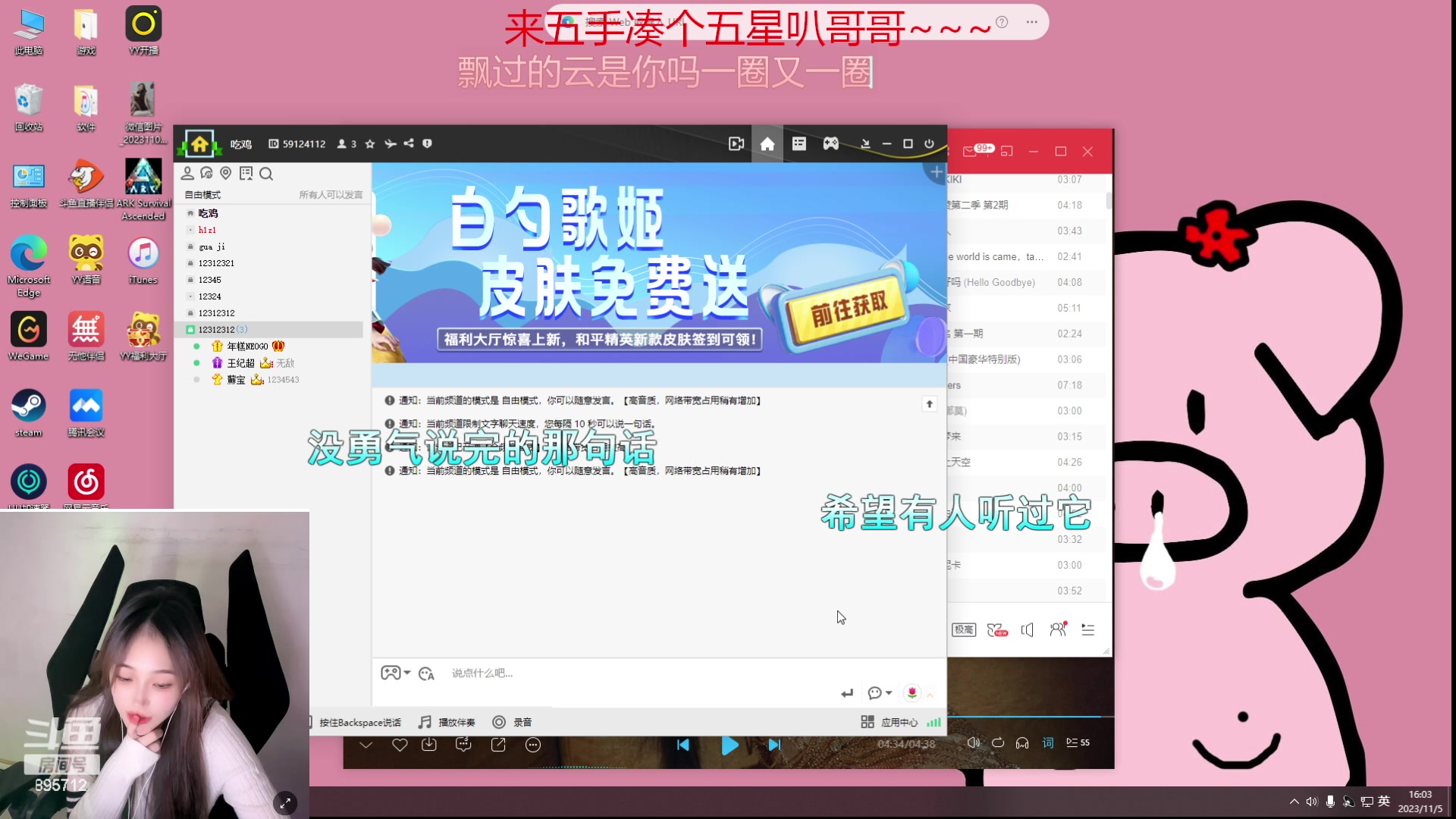The image size is (1456, 819).
Task: Mute system volume from the taskbar
Action: [1313, 801]
